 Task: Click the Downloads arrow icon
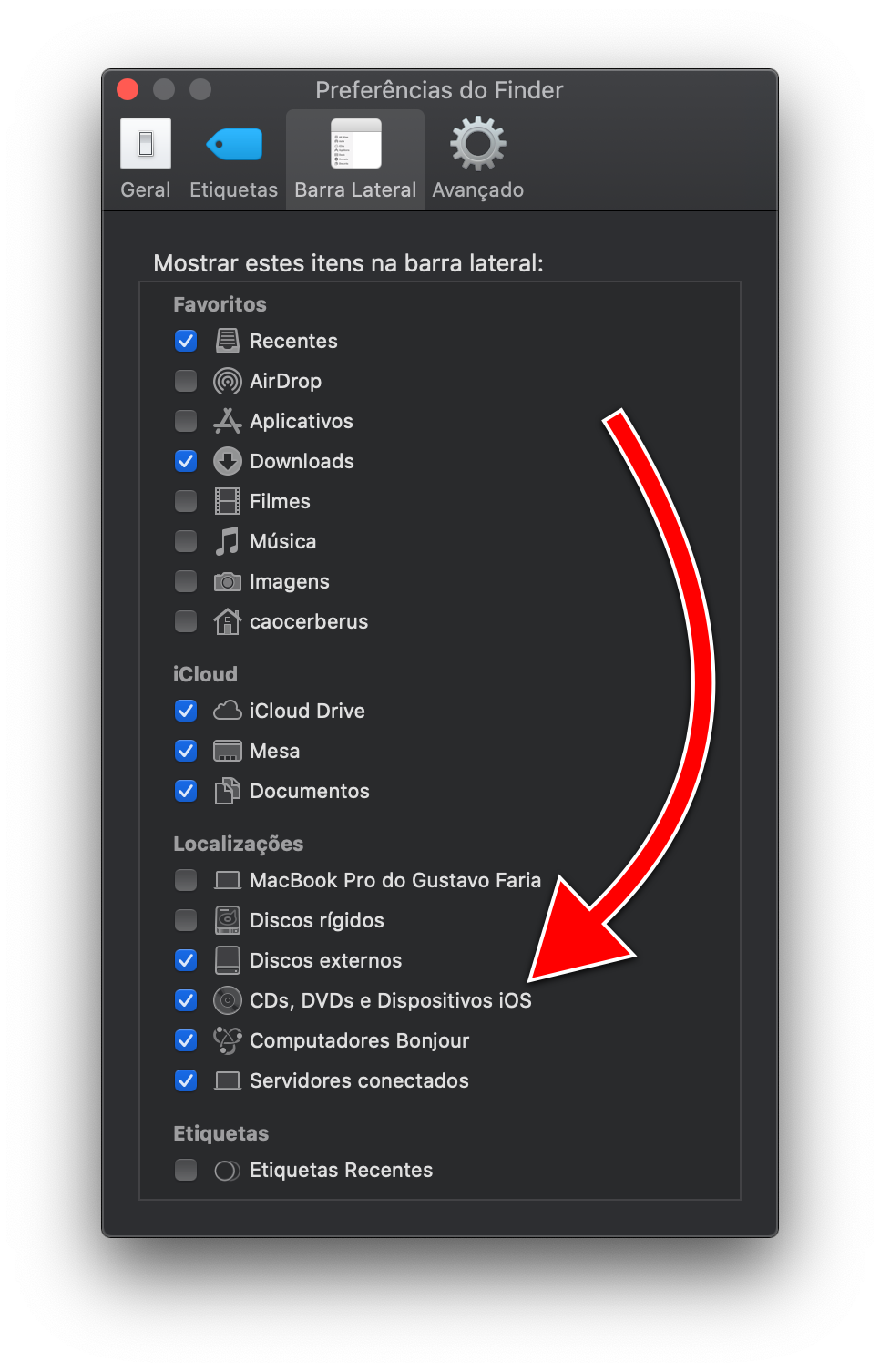pyautogui.click(x=227, y=461)
